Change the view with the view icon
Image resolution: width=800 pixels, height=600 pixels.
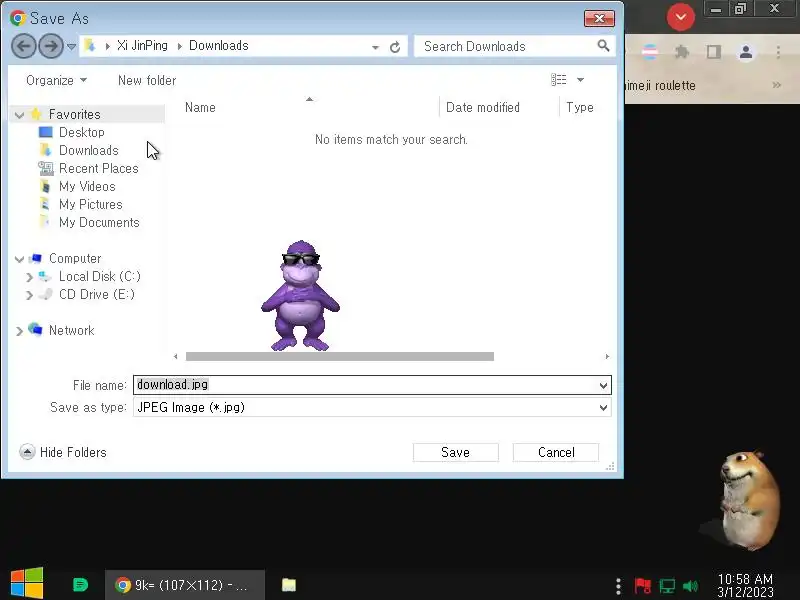click(559, 80)
